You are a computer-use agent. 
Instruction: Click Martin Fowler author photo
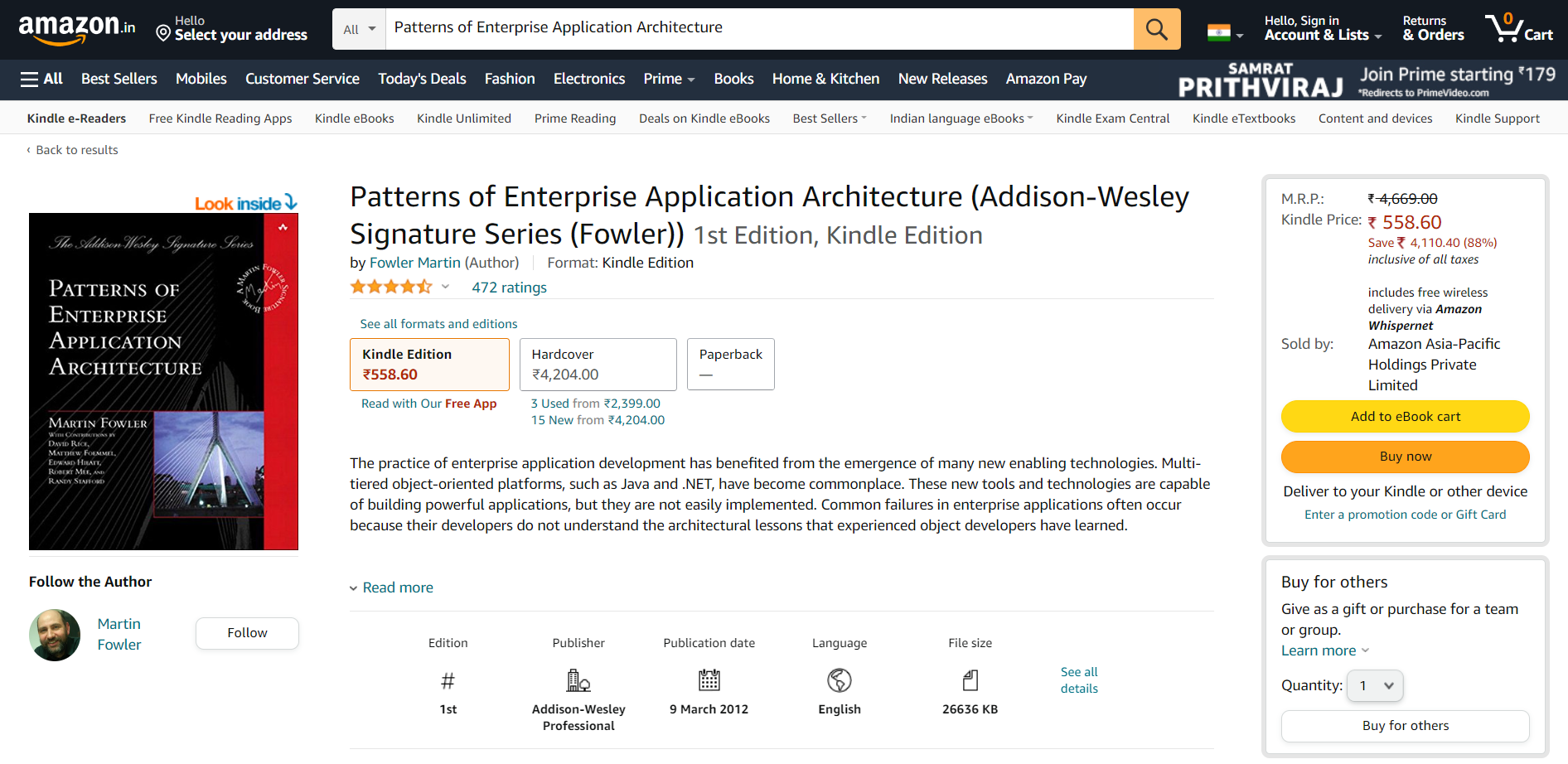pyautogui.click(x=55, y=635)
